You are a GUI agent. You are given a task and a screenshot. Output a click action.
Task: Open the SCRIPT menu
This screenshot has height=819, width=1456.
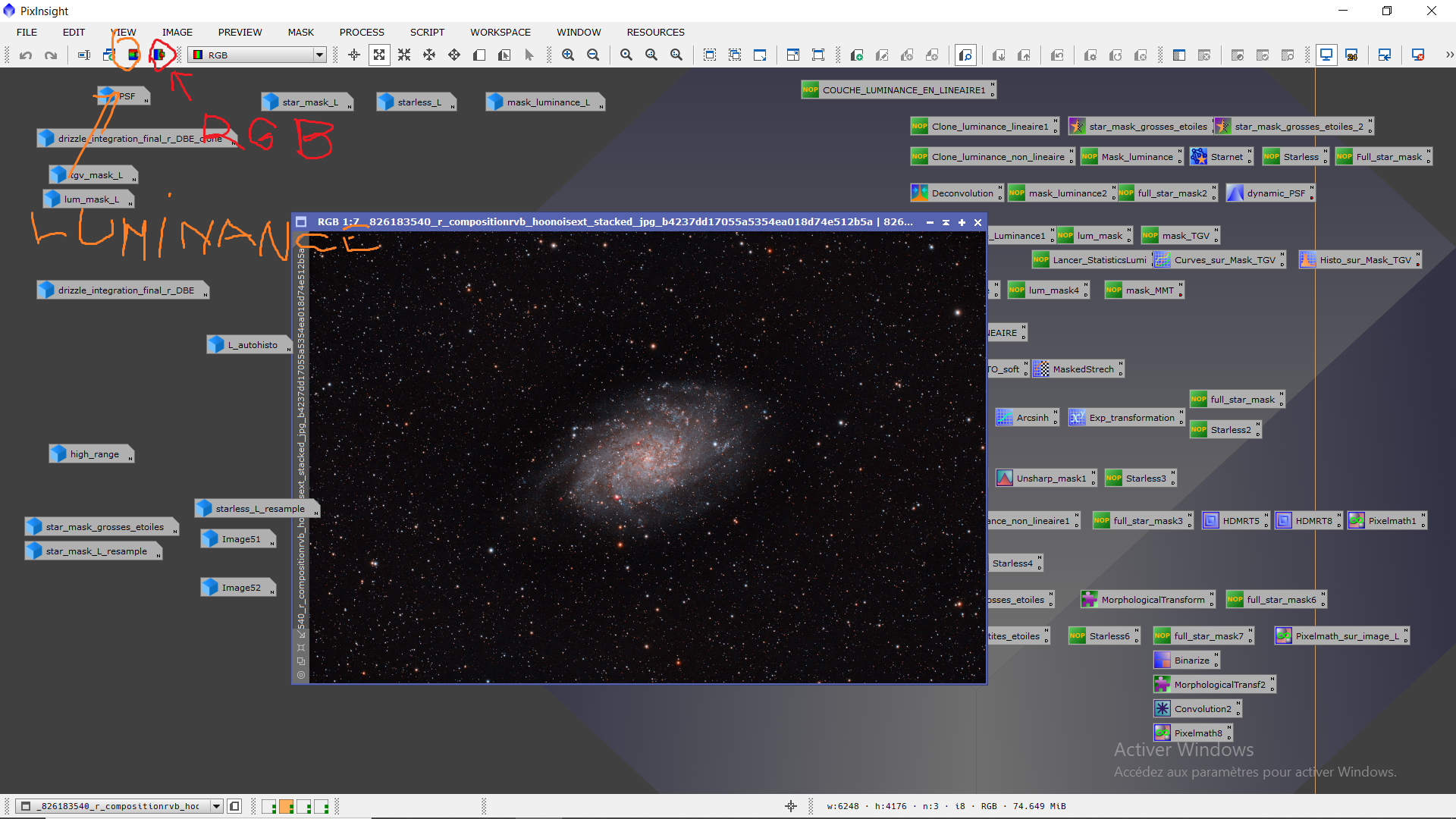coord(427,32)
